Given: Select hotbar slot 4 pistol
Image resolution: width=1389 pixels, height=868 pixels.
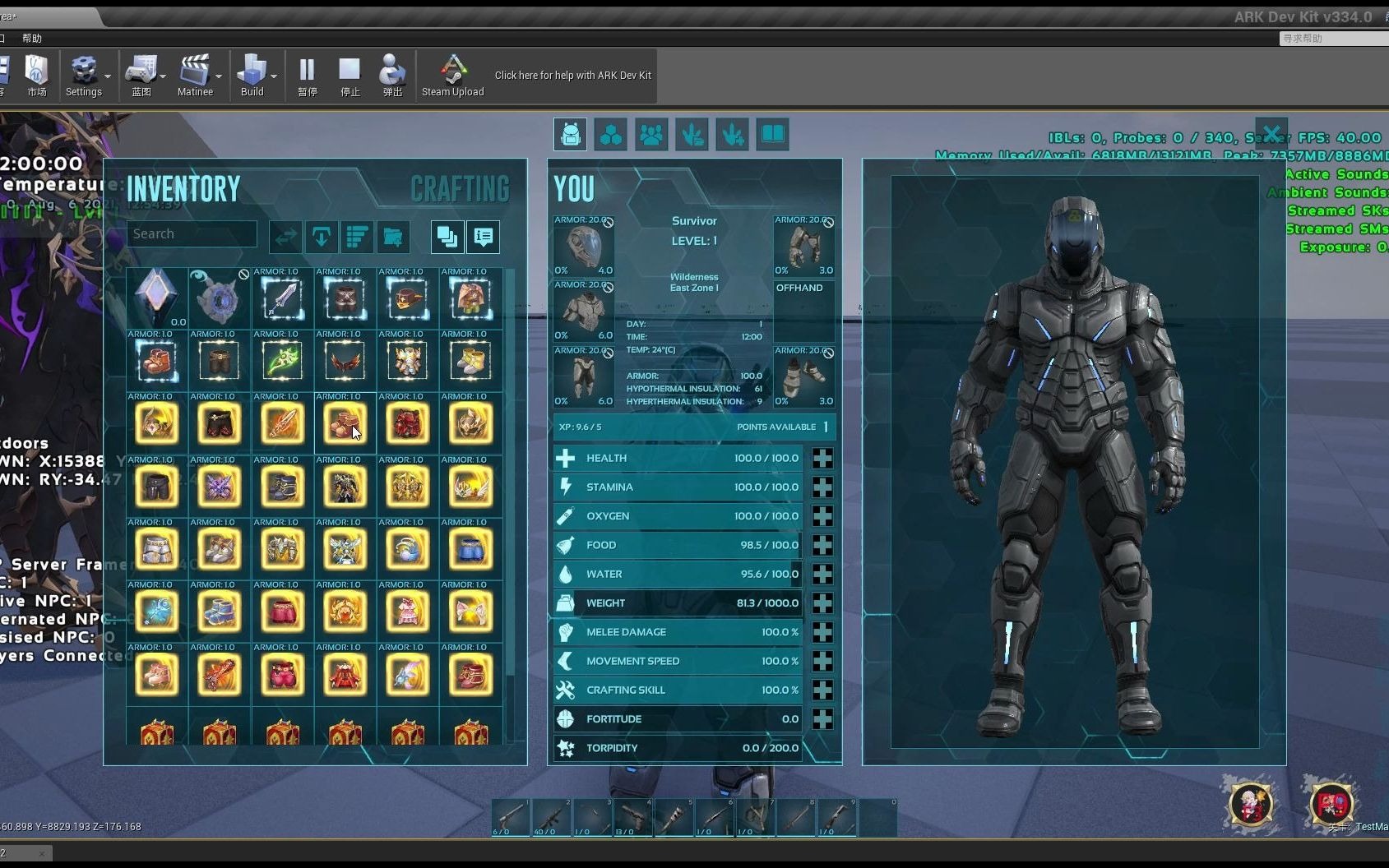Looking at the screenshot, I should [x=632, y=818].
